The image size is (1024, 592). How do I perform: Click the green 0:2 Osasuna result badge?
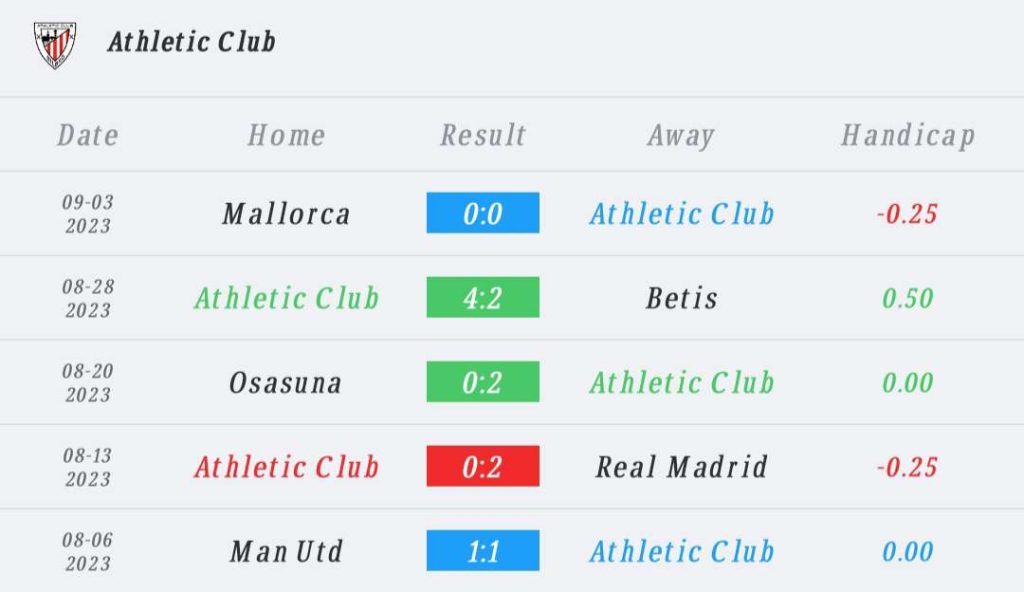pos(483,382)
